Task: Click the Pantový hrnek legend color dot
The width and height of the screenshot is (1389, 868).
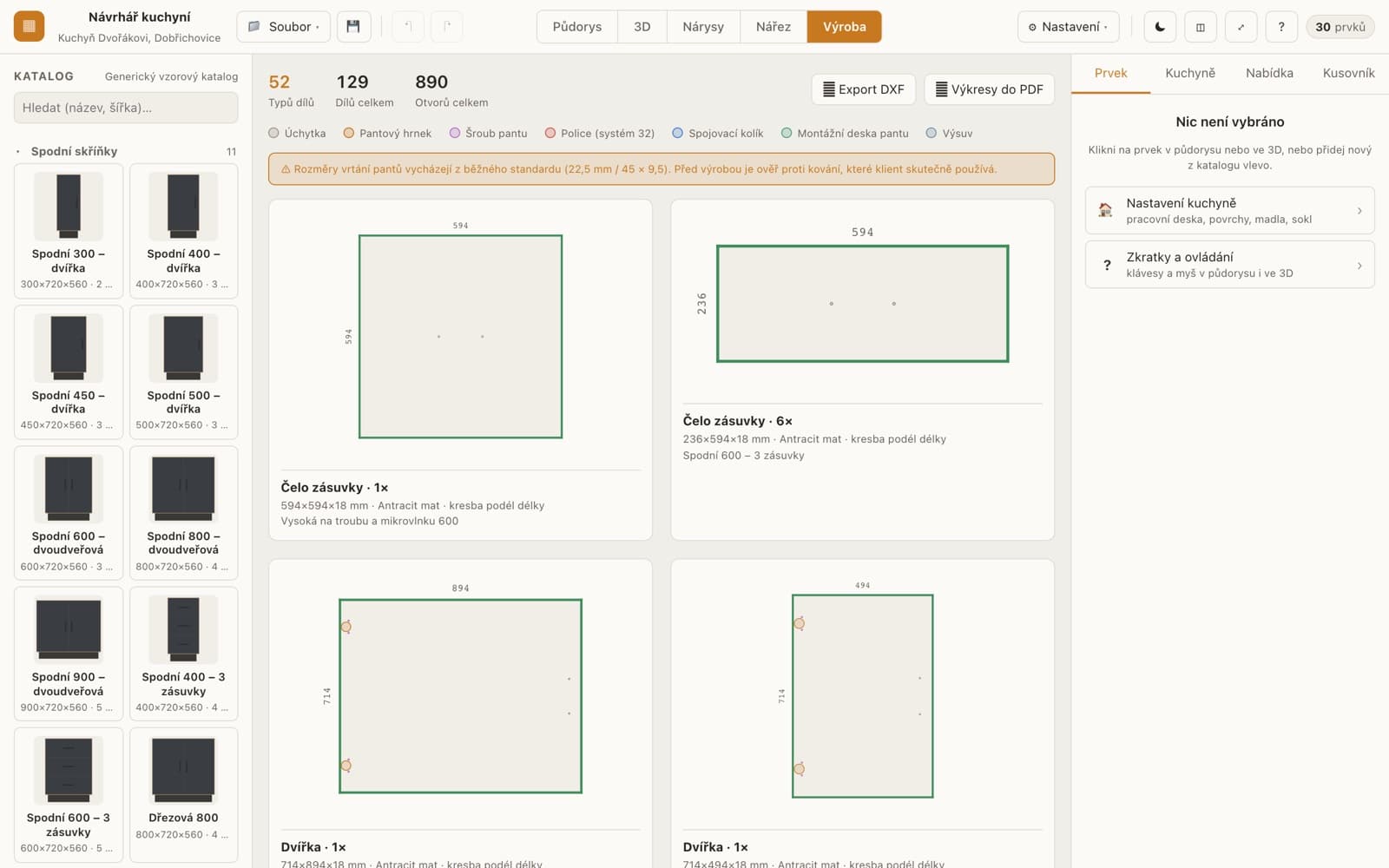Action: point(349,133)
